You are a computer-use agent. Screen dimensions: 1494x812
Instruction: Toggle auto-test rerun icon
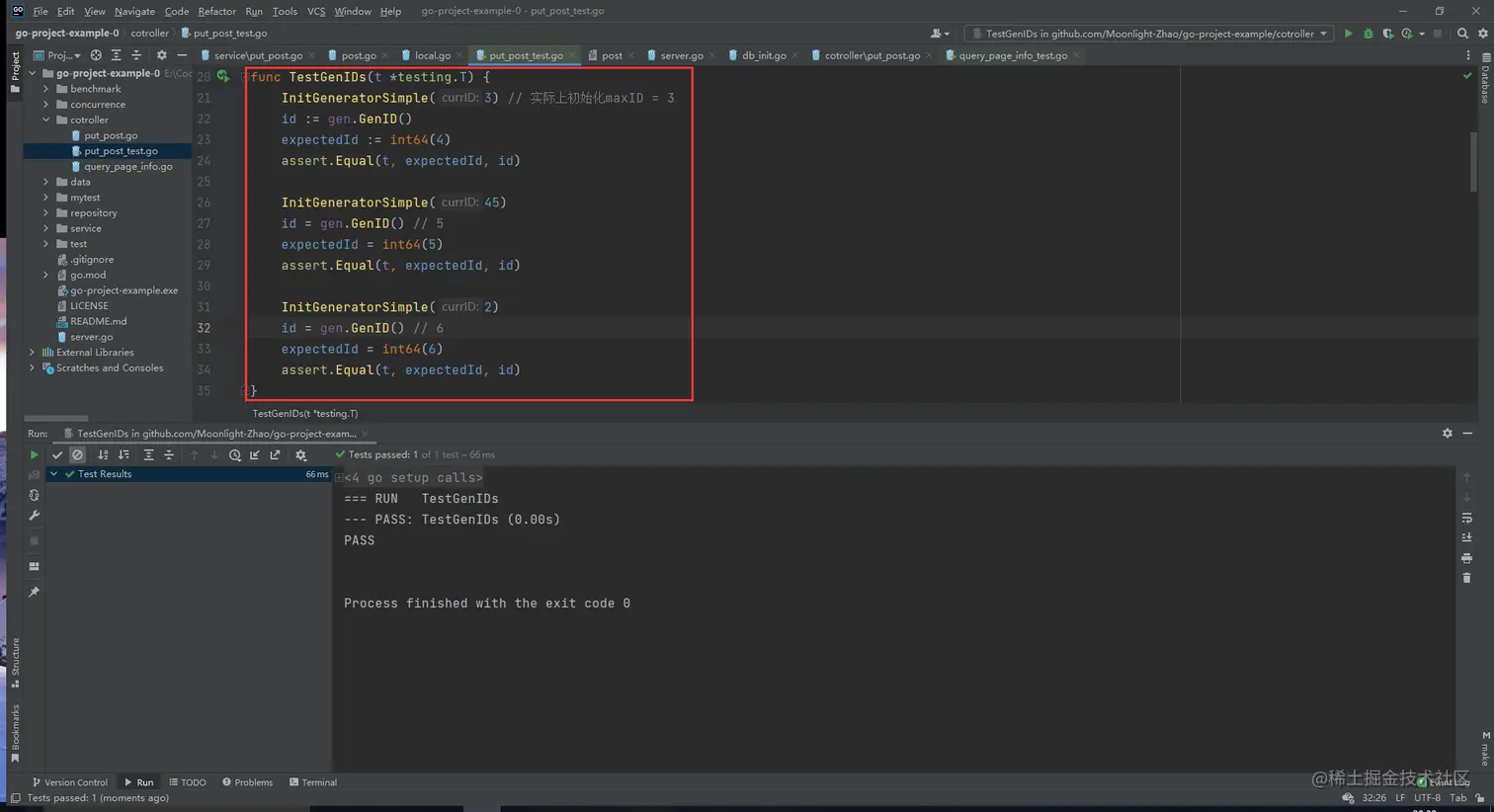34,495
